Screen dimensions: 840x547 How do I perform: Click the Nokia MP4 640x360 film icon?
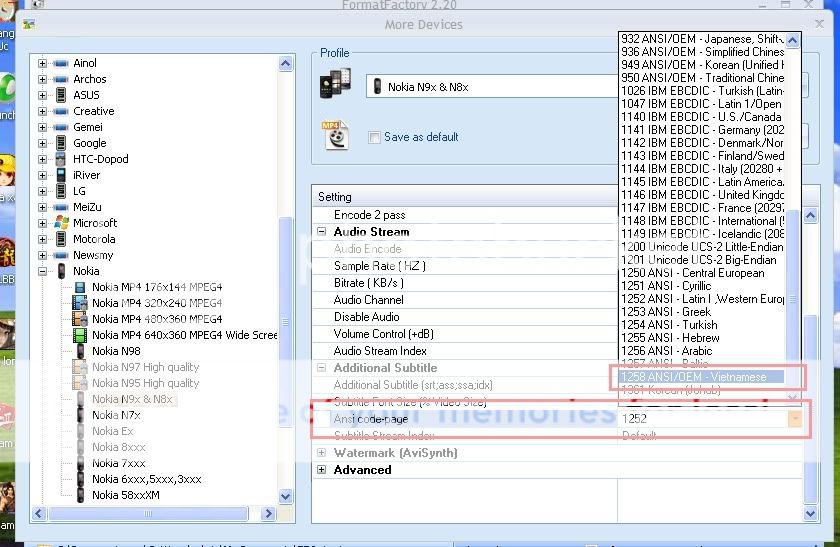pos(80,335)
